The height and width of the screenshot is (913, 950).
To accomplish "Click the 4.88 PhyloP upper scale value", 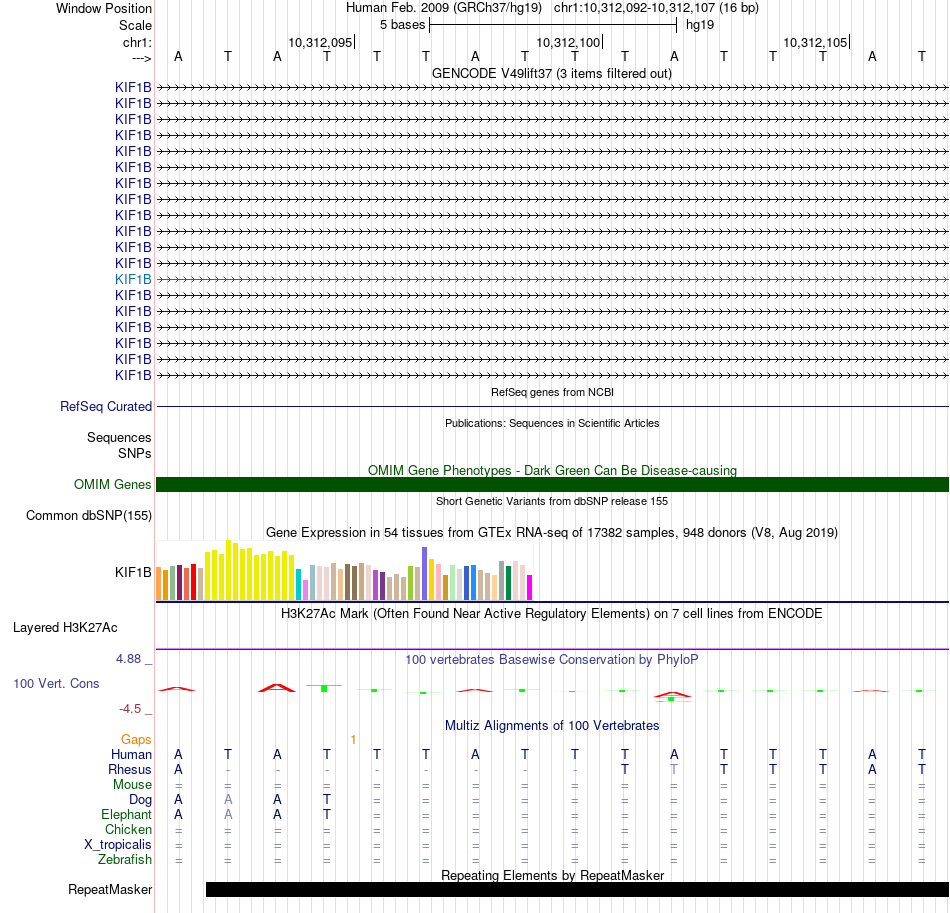I will click(128, 659).
